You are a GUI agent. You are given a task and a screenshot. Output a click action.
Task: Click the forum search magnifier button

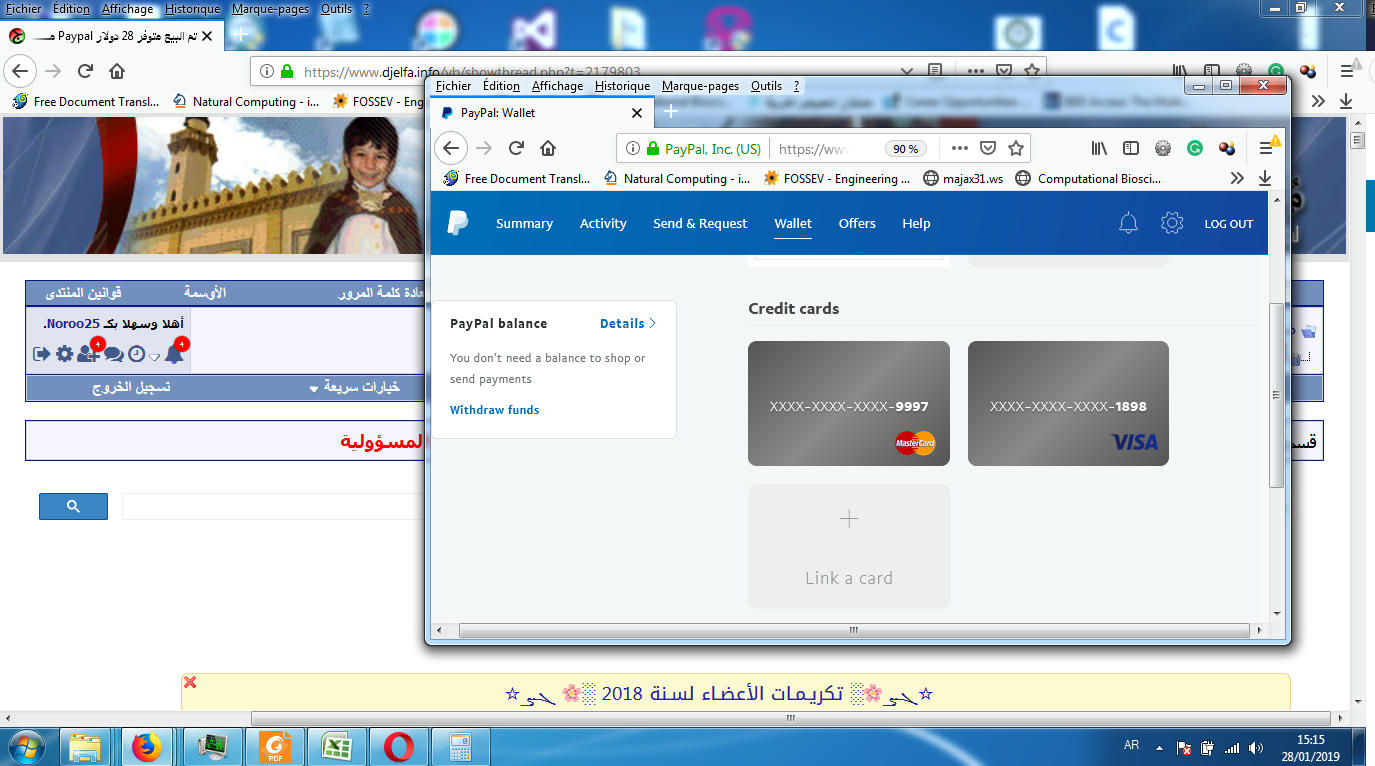pyautogui.click(x=73, y=506)
